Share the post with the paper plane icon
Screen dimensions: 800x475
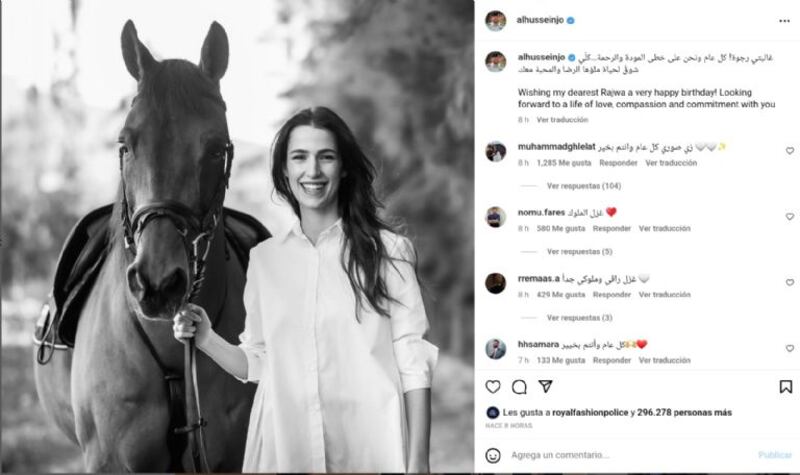click(545, 386)
